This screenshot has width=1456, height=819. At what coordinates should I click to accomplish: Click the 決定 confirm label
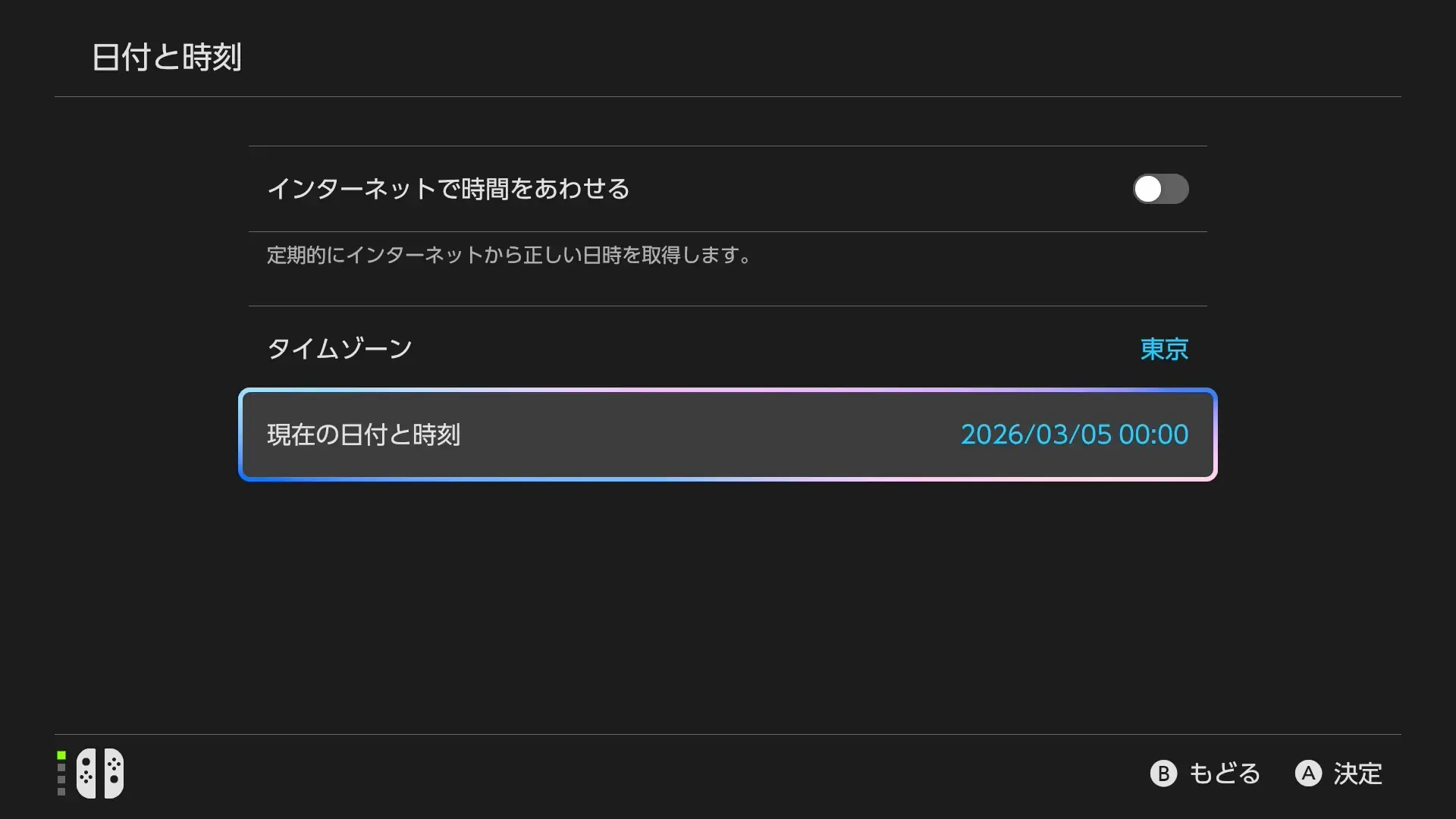pyautogui.click(x=1357, y=773)
